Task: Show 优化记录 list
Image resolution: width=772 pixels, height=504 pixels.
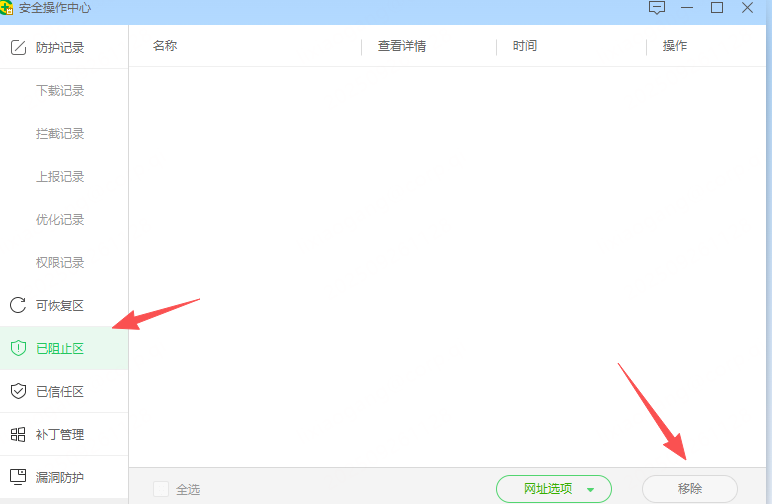Action: (60, 220)
